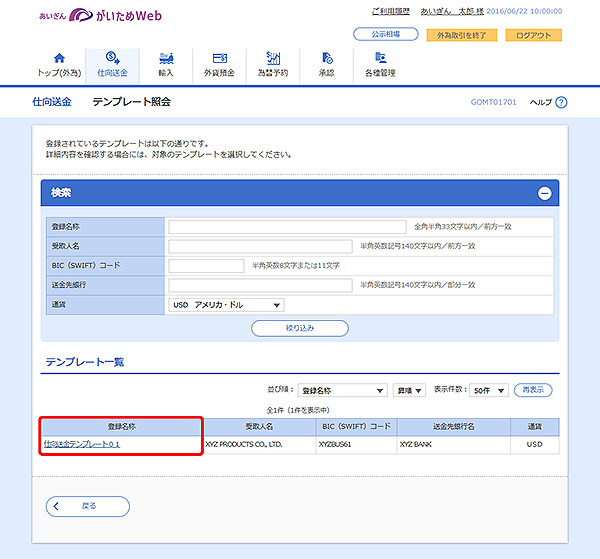This screenshot has height=559, width=600.
Task: Open the 外貨預金 icon menu
Action: [x=219, y=58]
